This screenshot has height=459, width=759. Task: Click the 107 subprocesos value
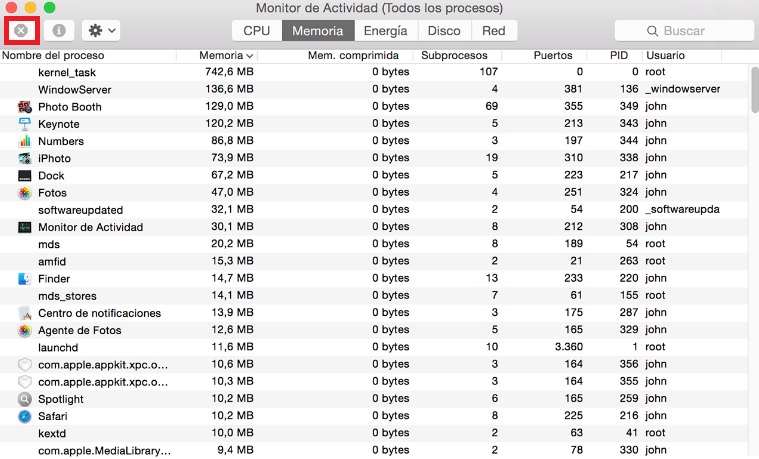(x=489, y=72)
